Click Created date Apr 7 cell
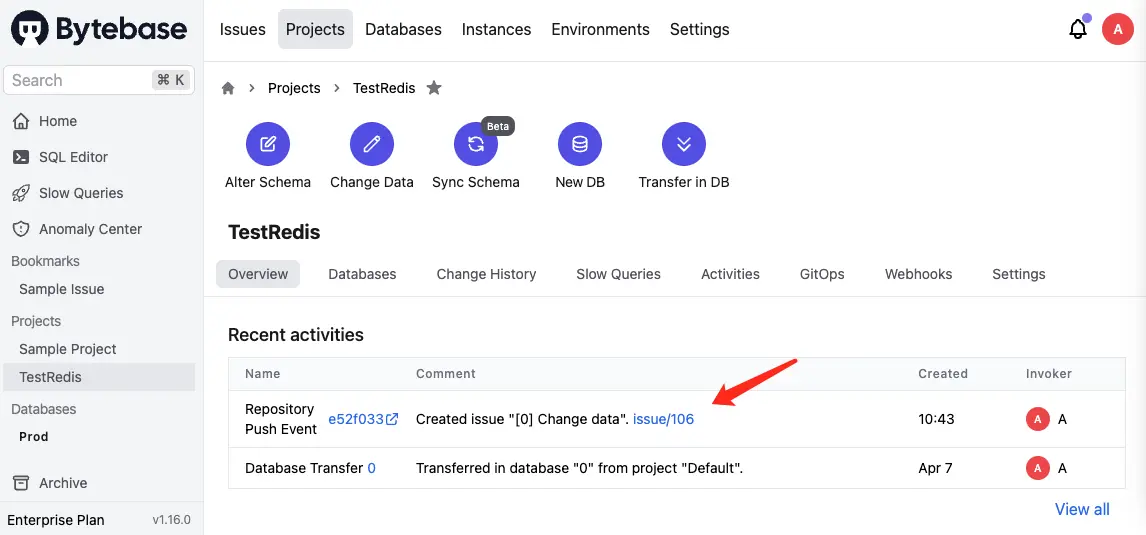The image size is (1146, 535). point(935,468)
